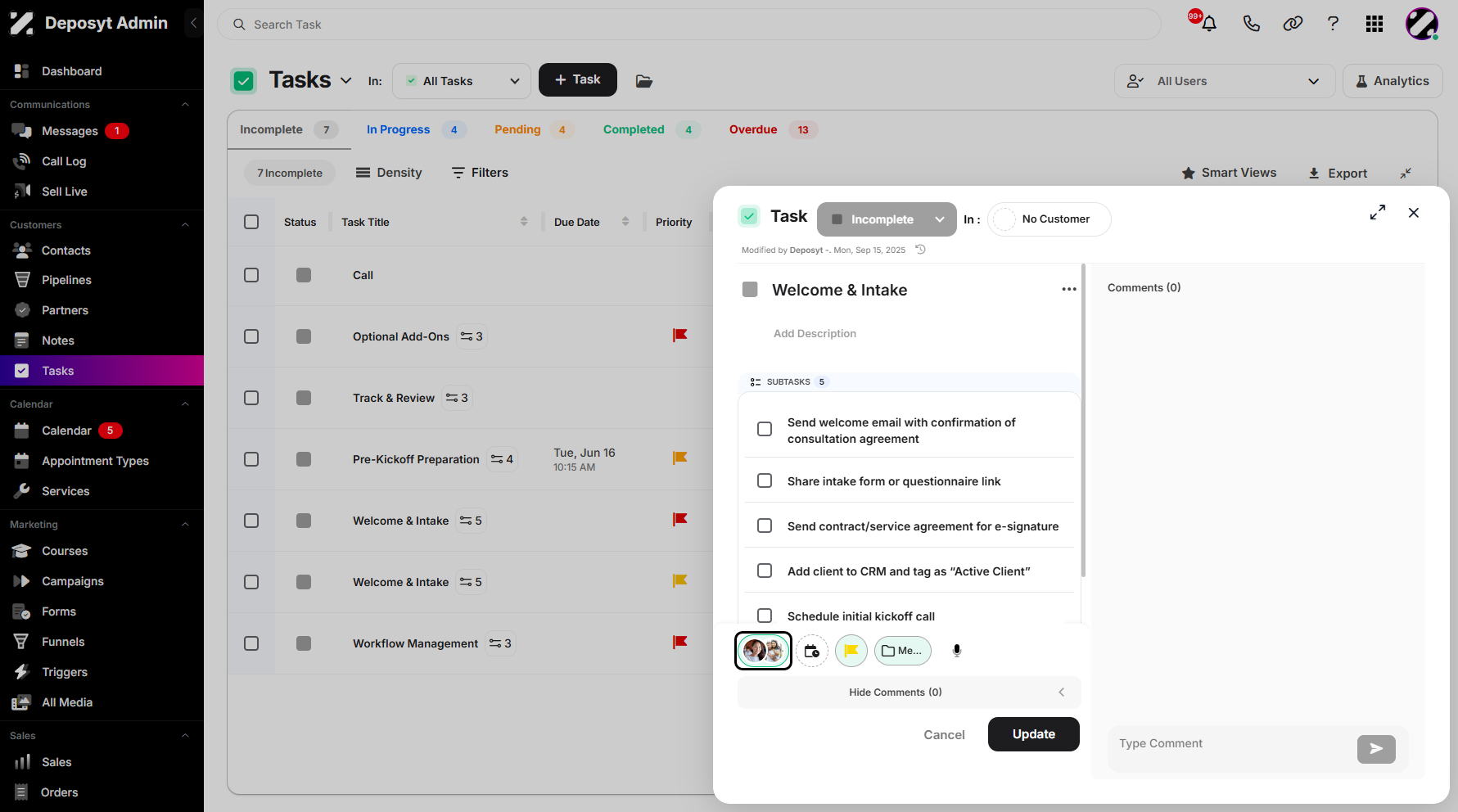The image size is (1458, 812).
Task: Click the + Task button
Action: 578,79
